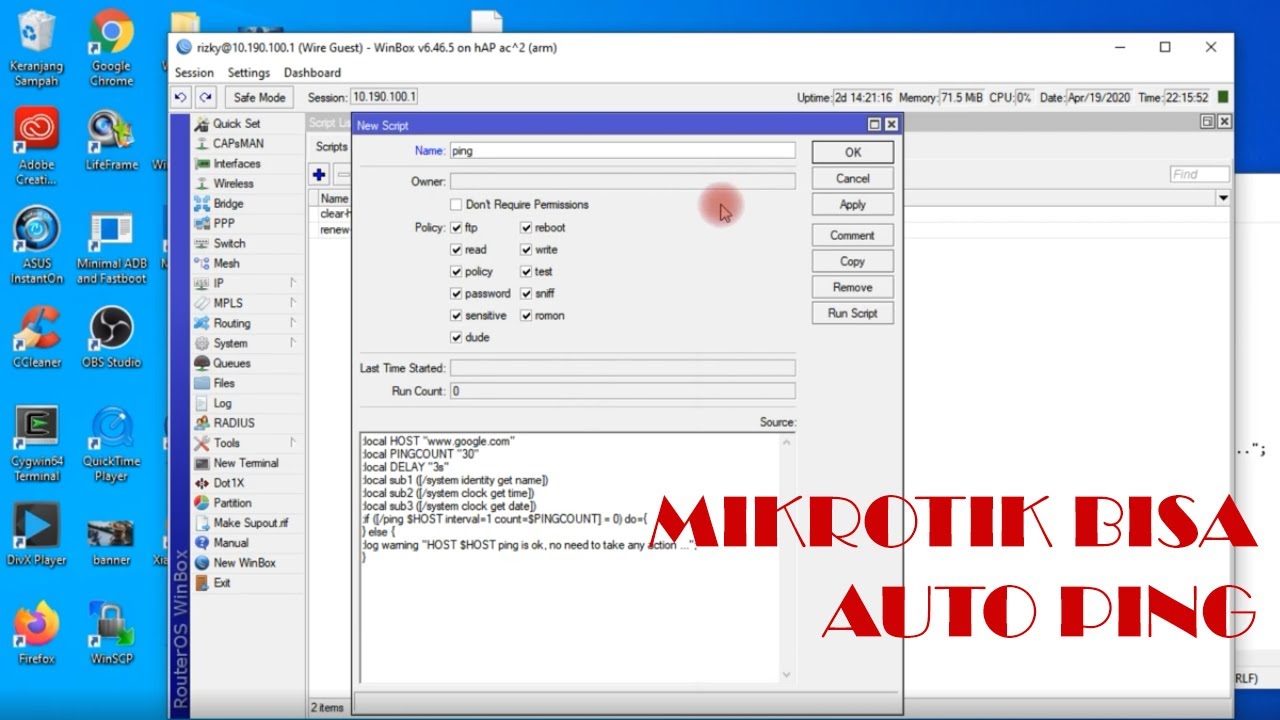Open the Dashboard menu
The width and height of the screenshot is (1280, 720).
pyautogui.click(x=312, y=73)
